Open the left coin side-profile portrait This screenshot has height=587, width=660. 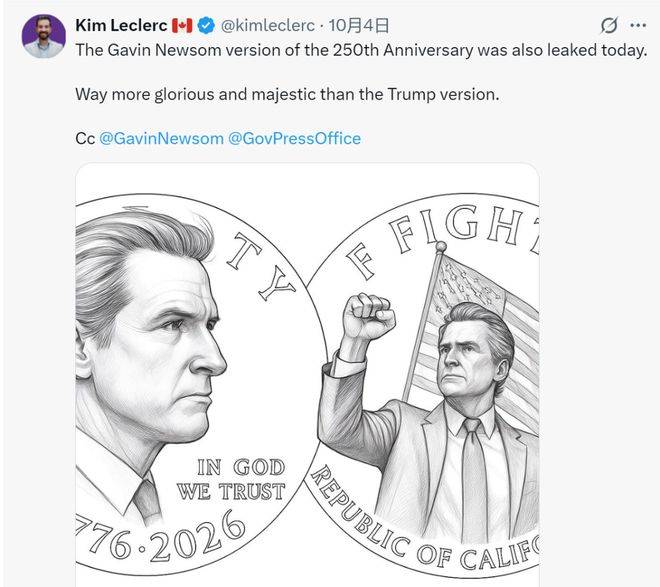(x=160, y=340)
